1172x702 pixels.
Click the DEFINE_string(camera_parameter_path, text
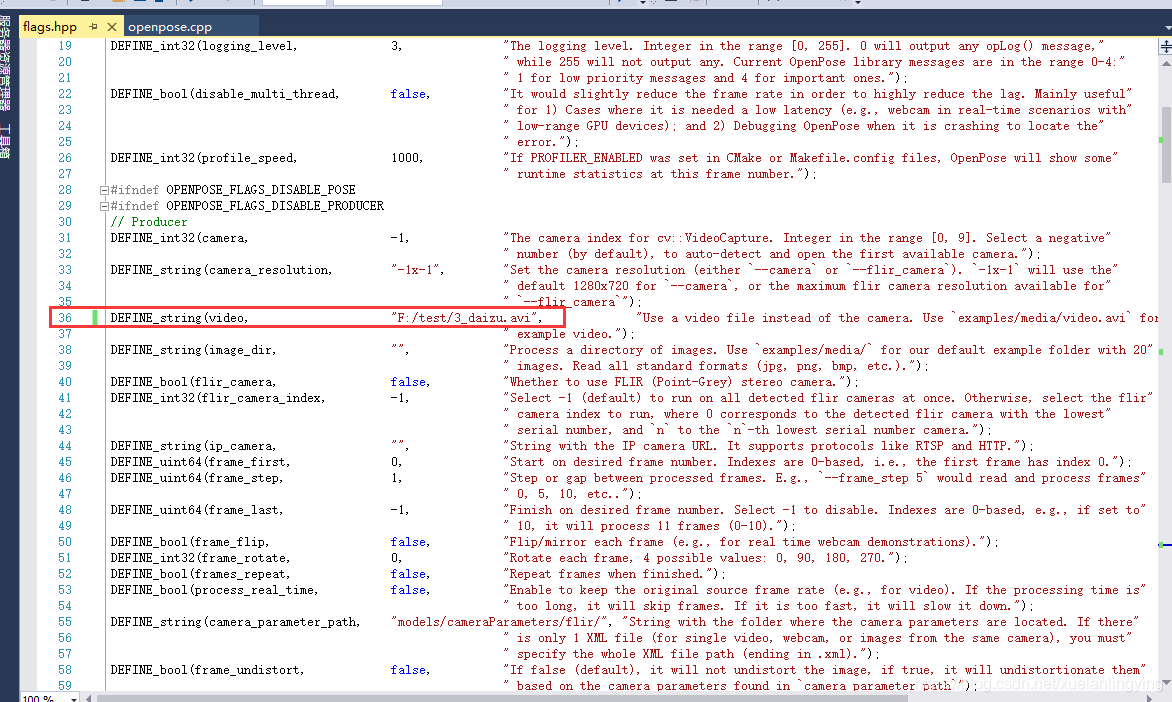click(235, 622)
